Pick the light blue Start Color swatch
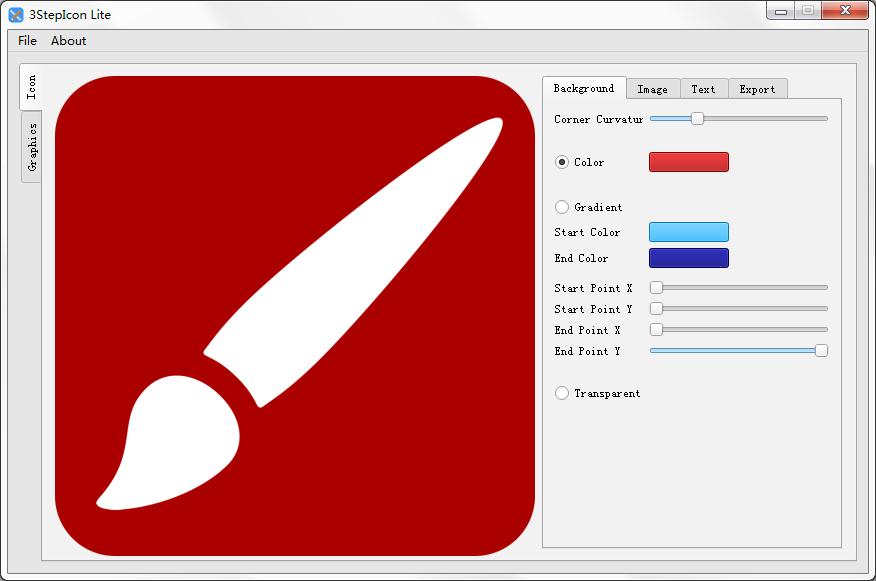 (x=689, y=232)
